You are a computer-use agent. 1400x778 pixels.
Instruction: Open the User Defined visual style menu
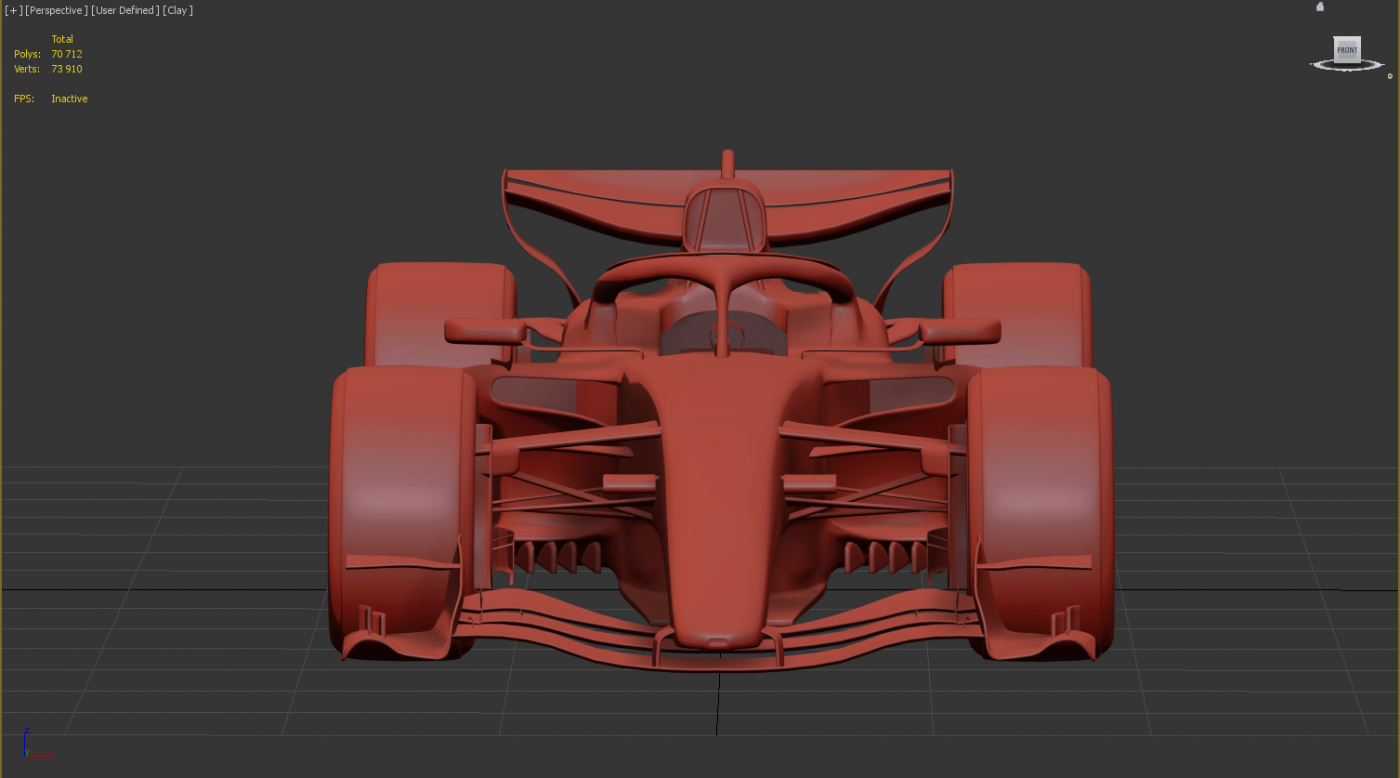125,10
